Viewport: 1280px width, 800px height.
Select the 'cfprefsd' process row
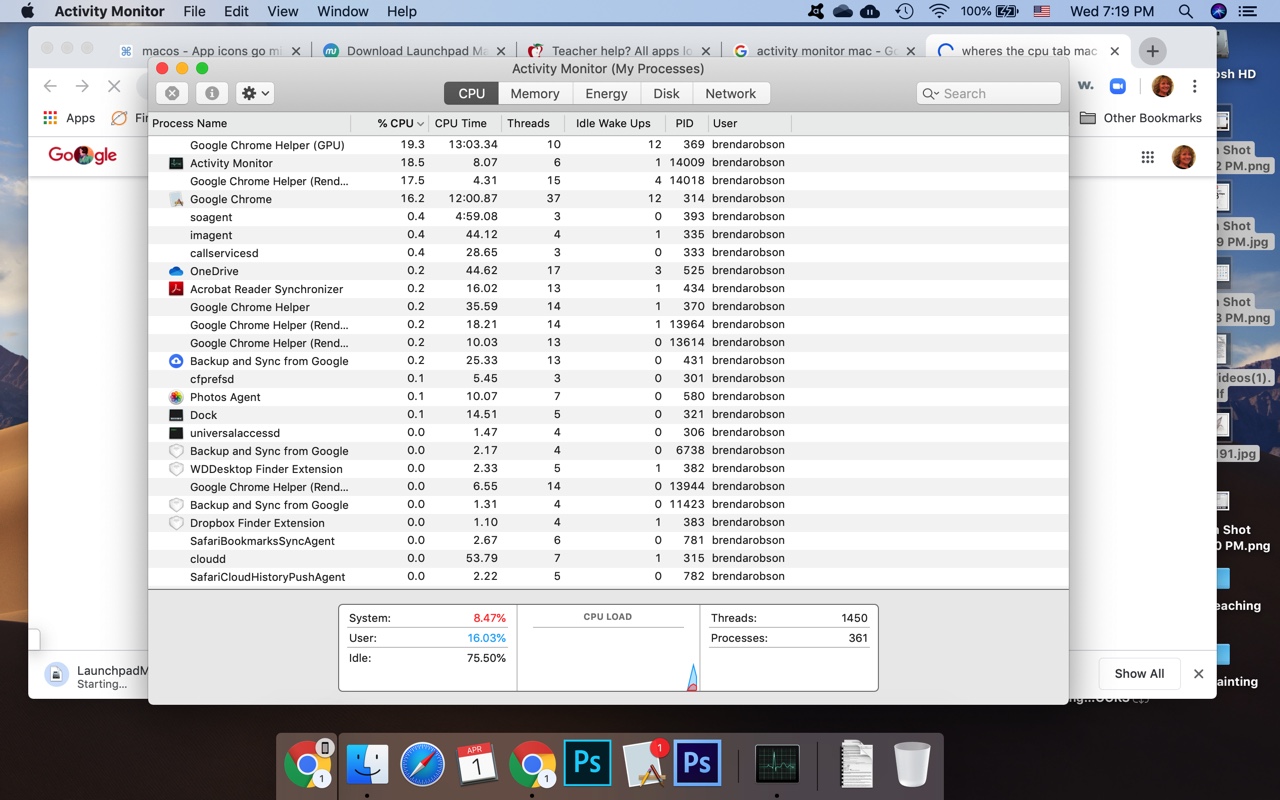608,379
